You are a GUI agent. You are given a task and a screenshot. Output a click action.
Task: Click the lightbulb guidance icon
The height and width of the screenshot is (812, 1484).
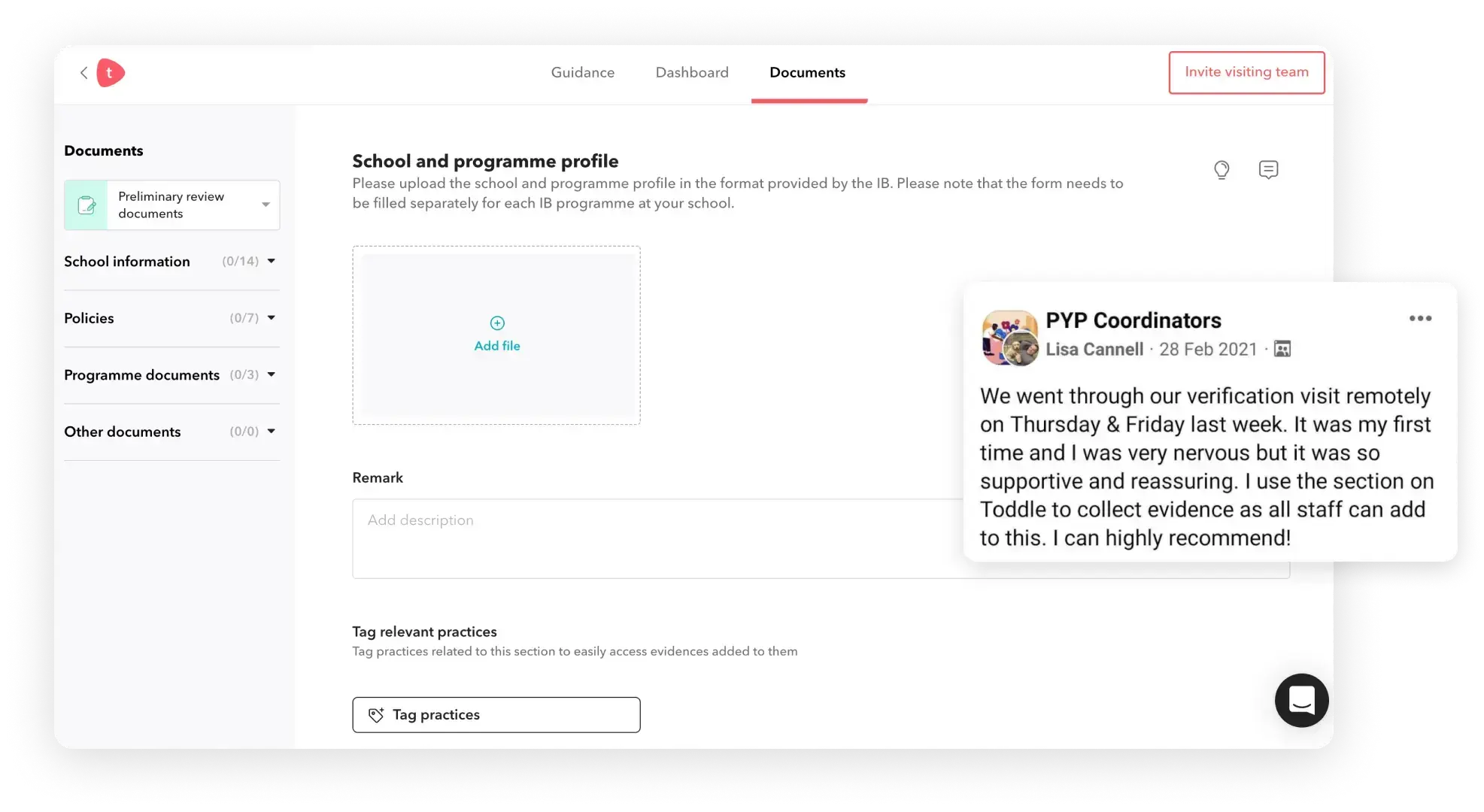[1222, 170]
